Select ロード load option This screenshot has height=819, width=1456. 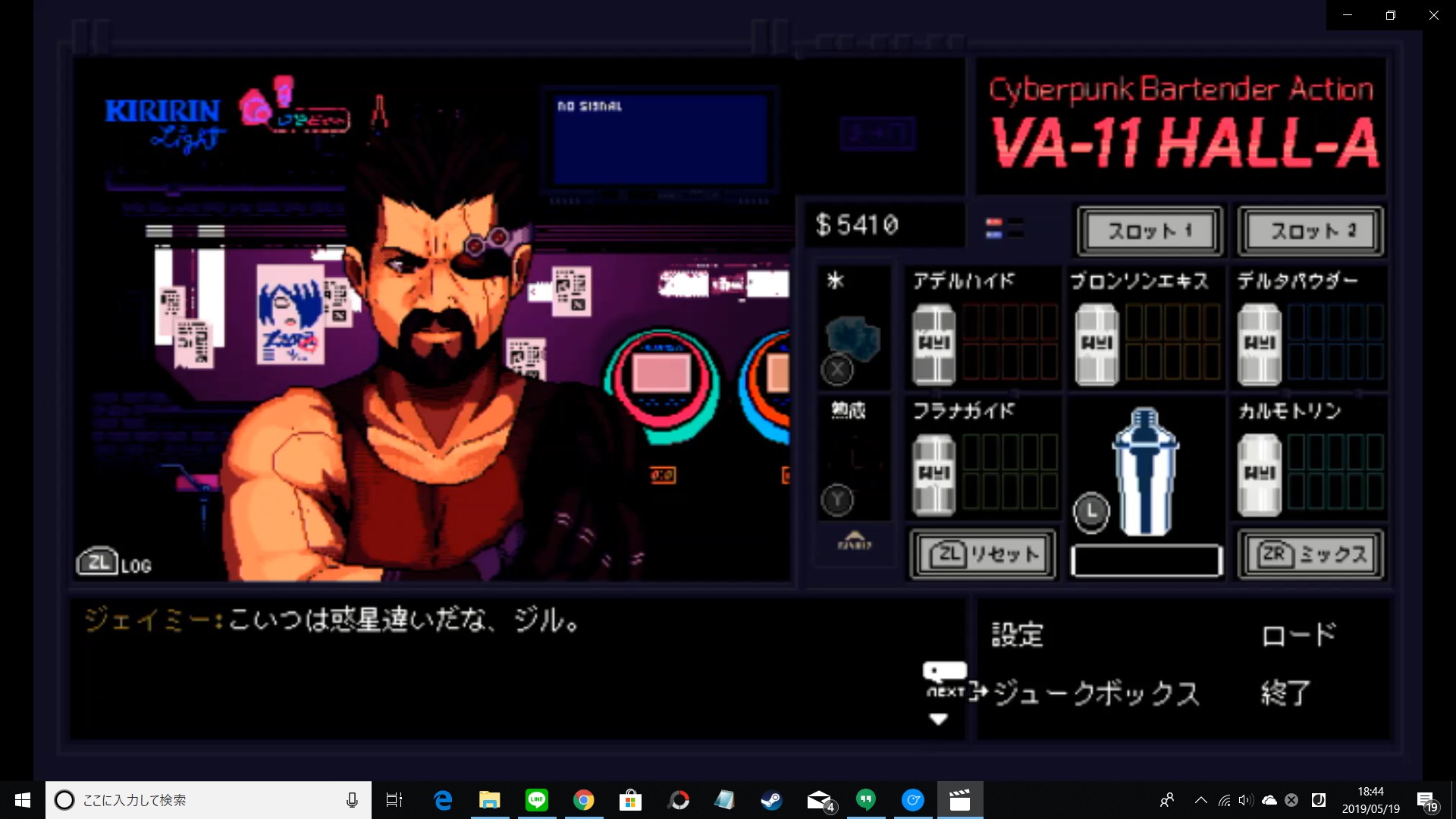coord(1298,635)
